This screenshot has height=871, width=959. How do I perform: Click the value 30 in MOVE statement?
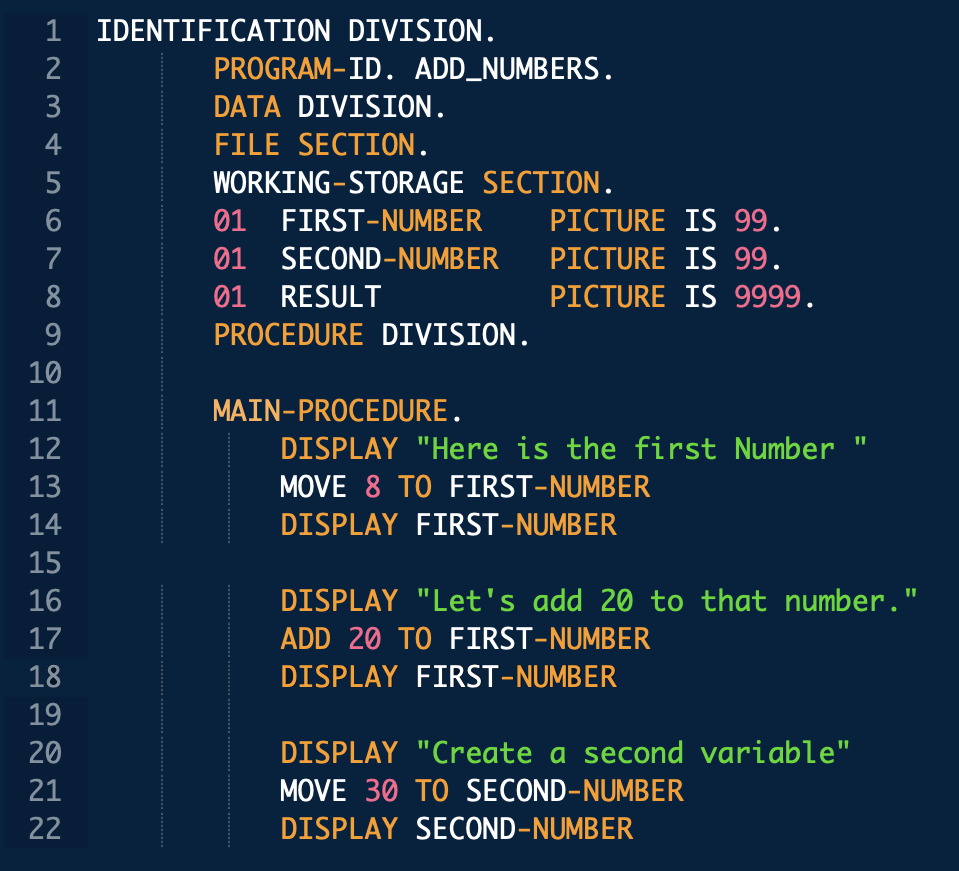pyautogui.click(x=381, y=791)
